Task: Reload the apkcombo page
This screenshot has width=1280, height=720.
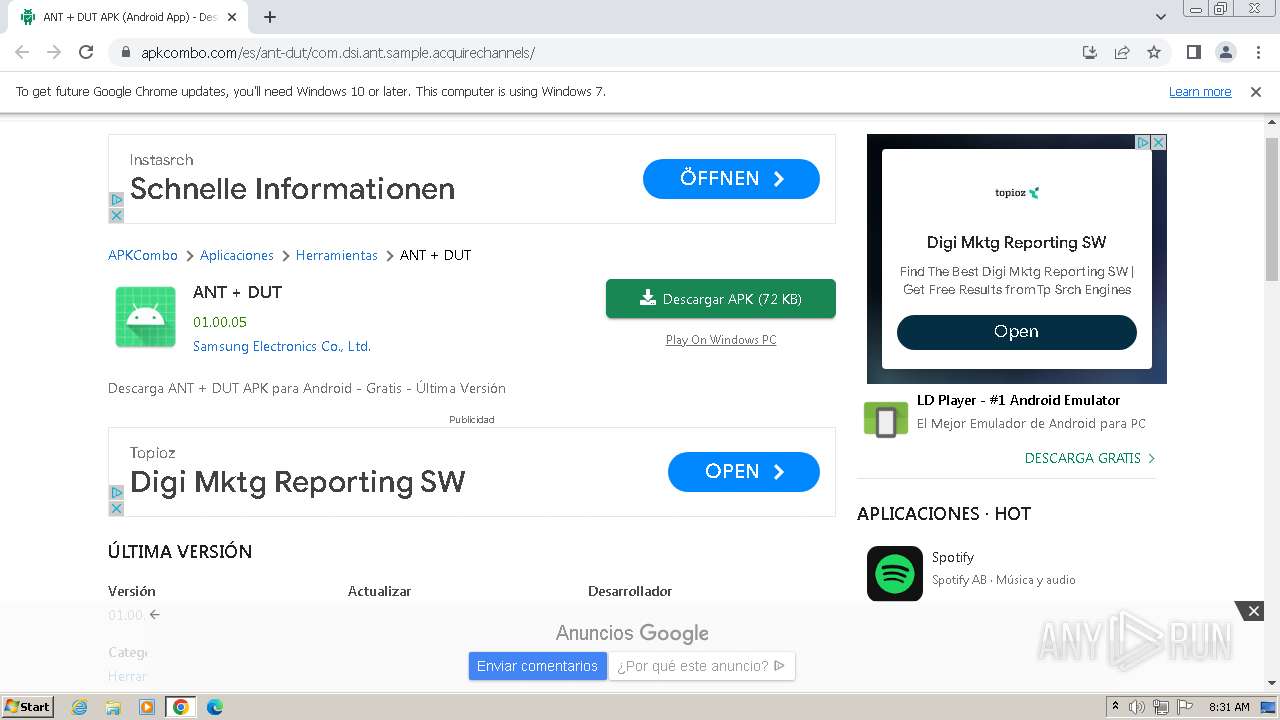Action: click(86, 52)
